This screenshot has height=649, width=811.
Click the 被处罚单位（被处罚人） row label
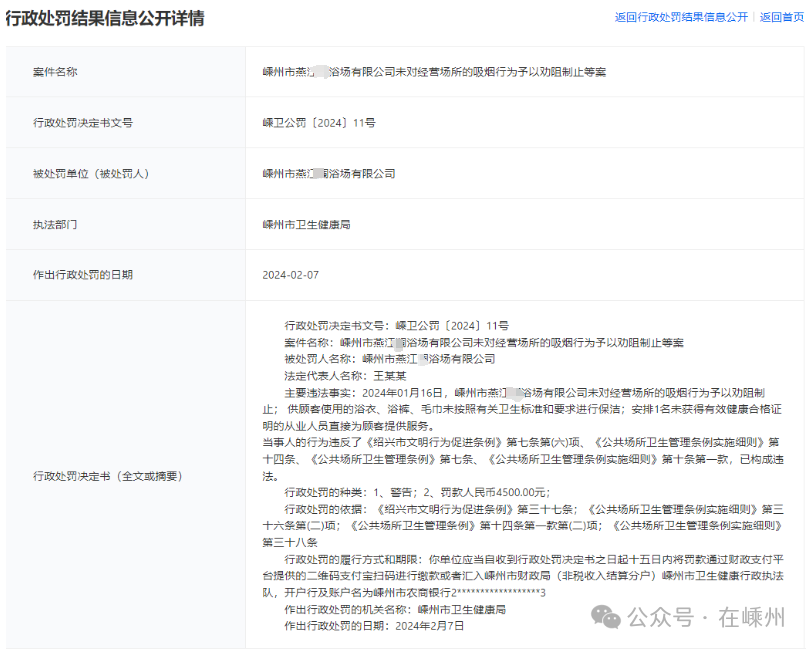pyautogui.click(x=91, y=174)
